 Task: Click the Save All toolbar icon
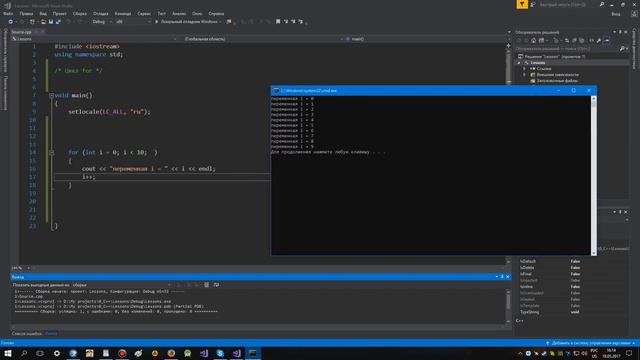[58, 22]
